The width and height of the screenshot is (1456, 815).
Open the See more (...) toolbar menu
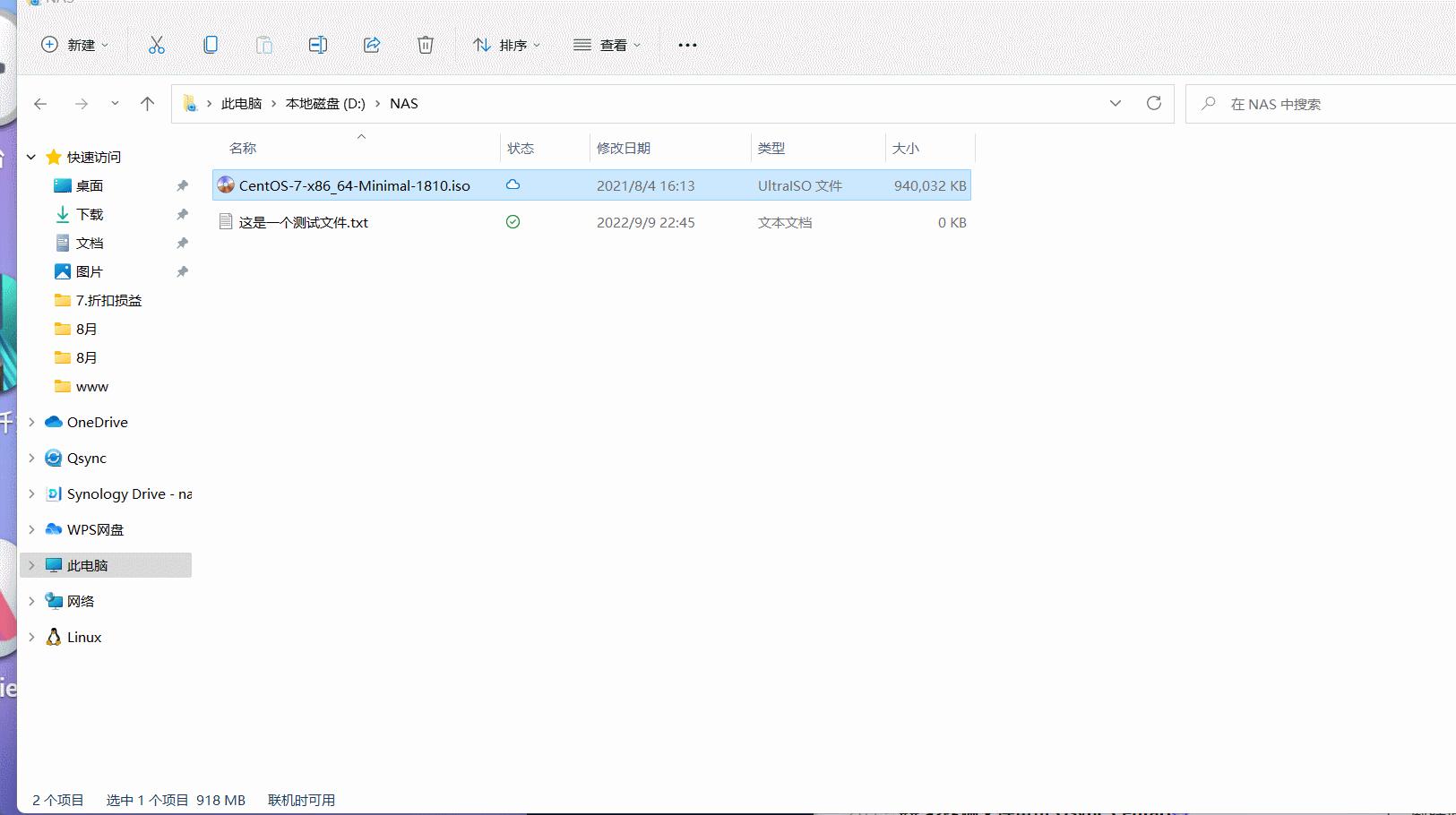[x=686, y=45]
